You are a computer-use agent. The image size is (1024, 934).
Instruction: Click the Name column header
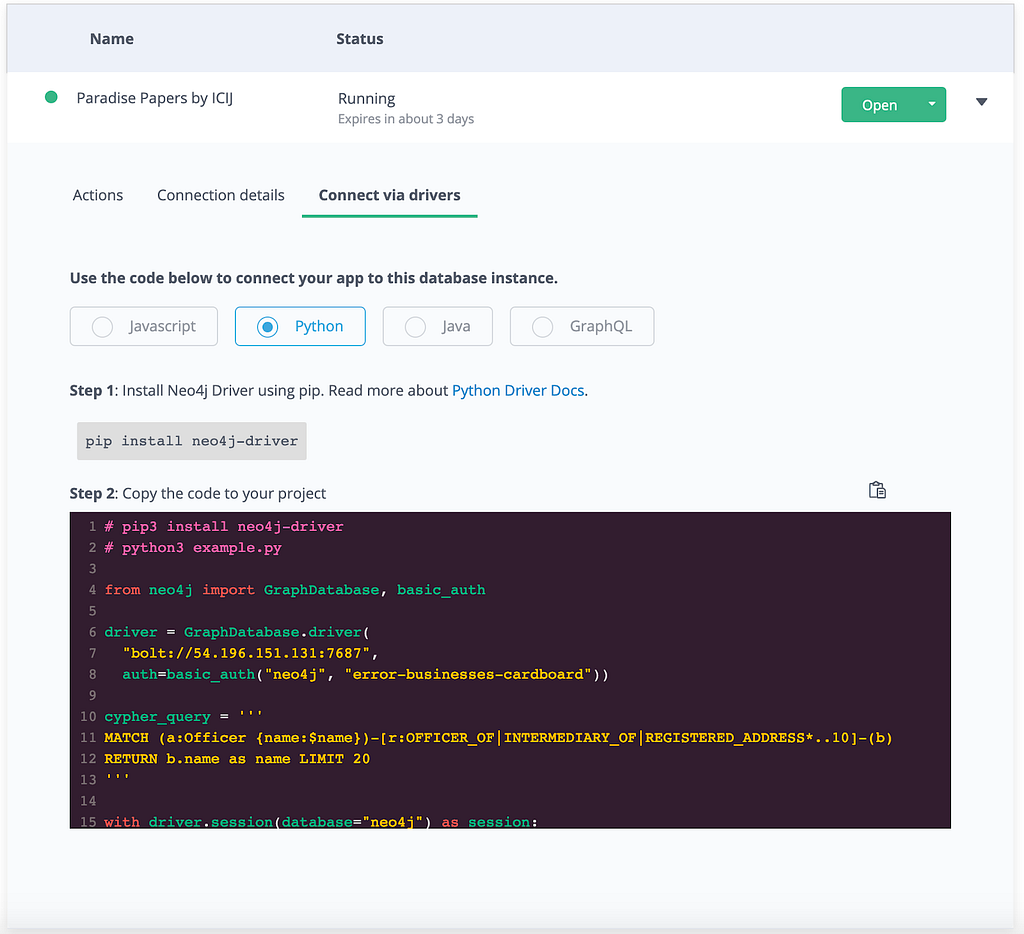[112, 39]
